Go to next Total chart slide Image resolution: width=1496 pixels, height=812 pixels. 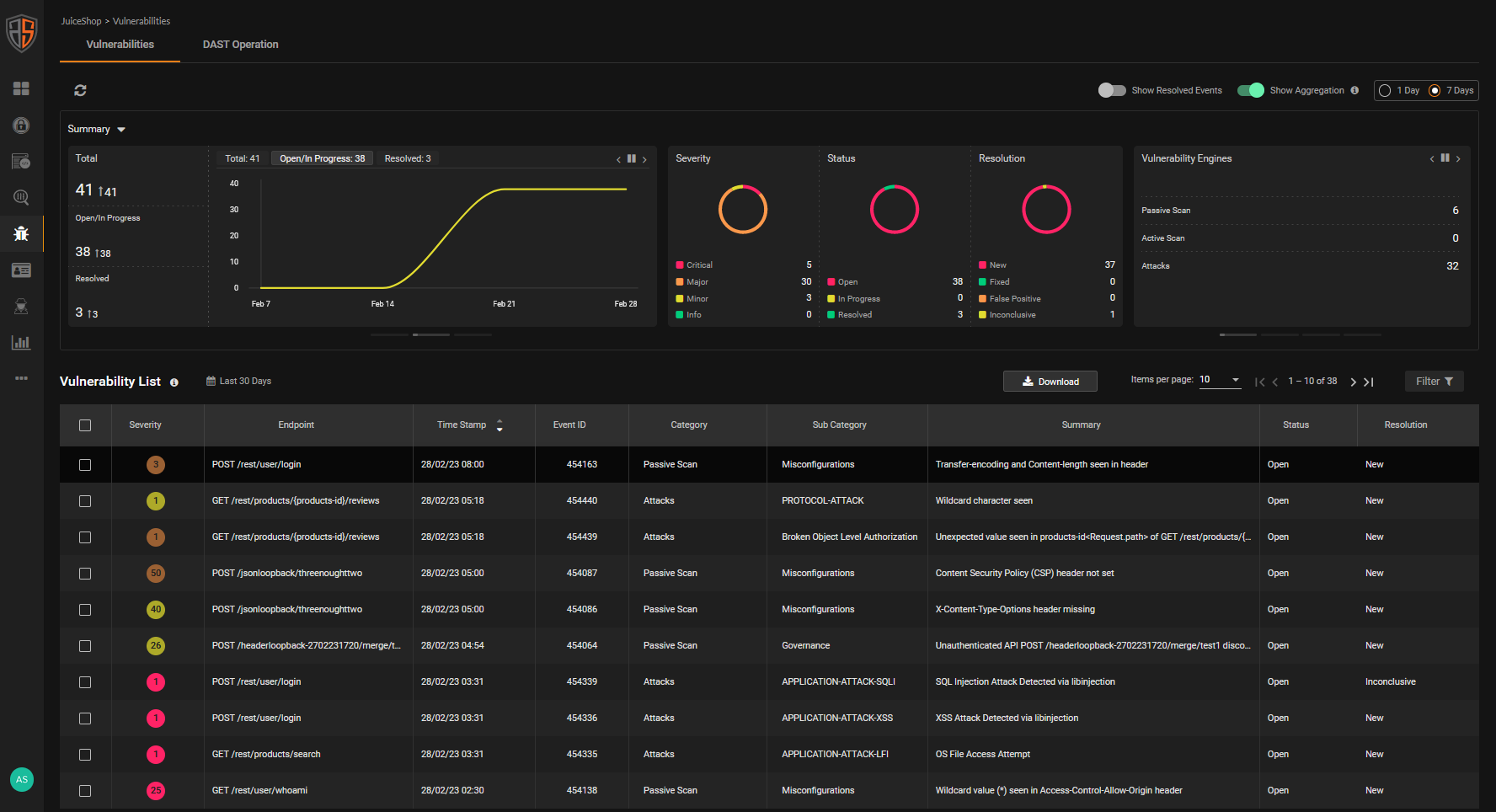pyautogui.click(x=645, y=159)
